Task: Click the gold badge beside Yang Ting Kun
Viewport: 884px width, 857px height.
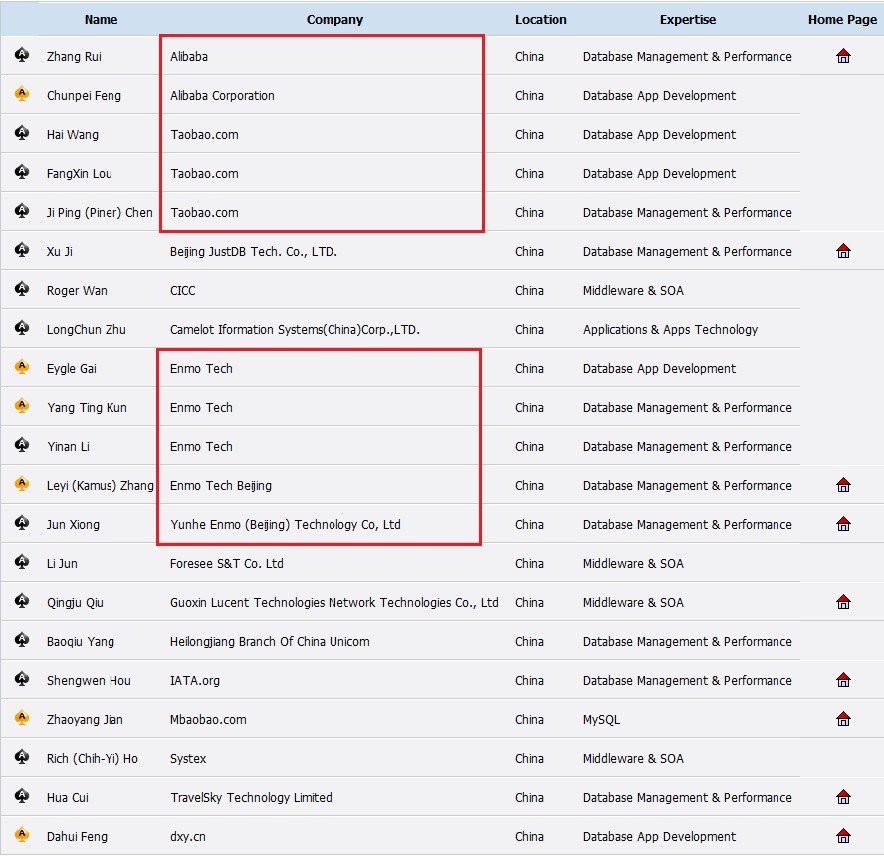Action: click(22, 405)
